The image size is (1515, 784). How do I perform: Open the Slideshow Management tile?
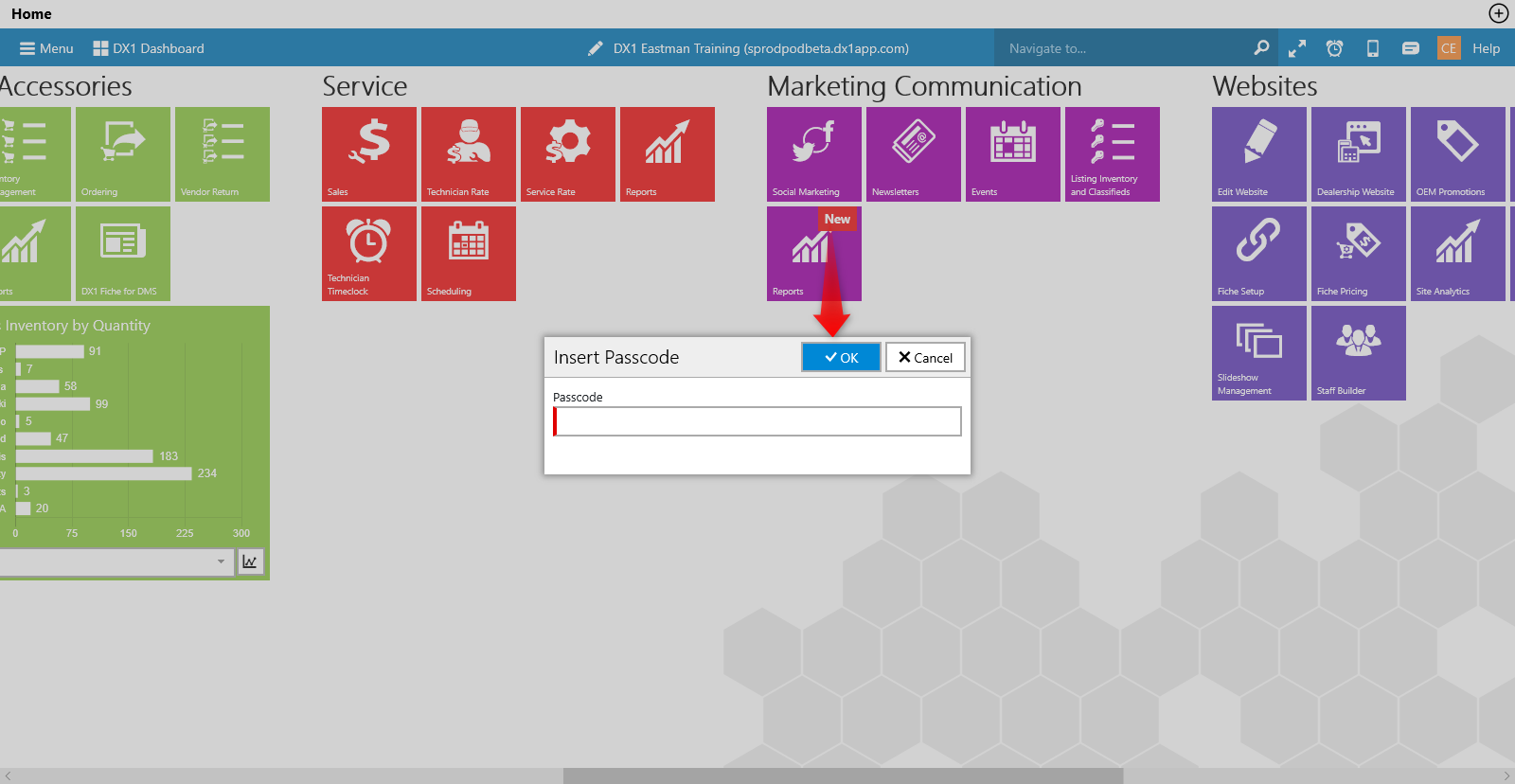1259,353
